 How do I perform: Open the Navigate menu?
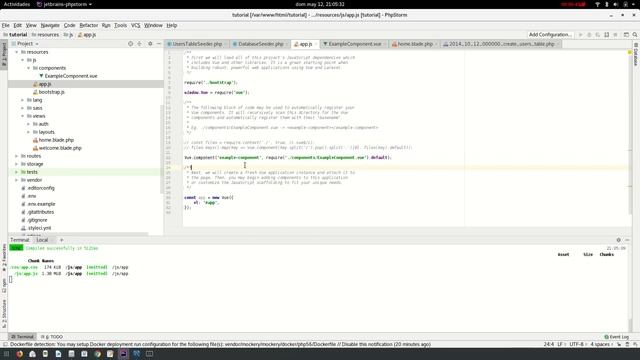click(50, 25)
